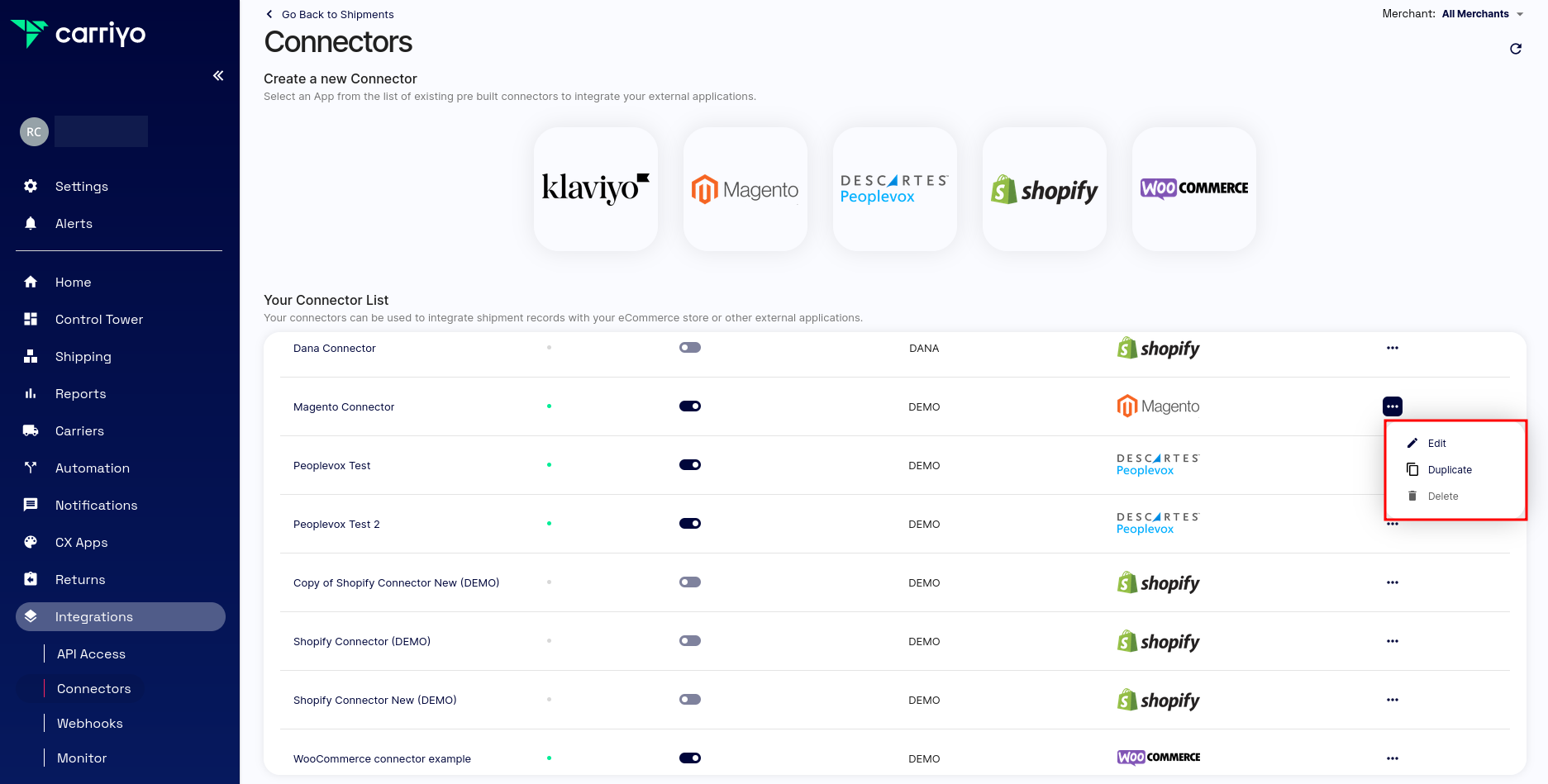Image resolution: width=1548 pixels, height=784 pixels.
Task: Toggle the Shopify Connector New (DEMO) switch
Action: coord(690,700)
